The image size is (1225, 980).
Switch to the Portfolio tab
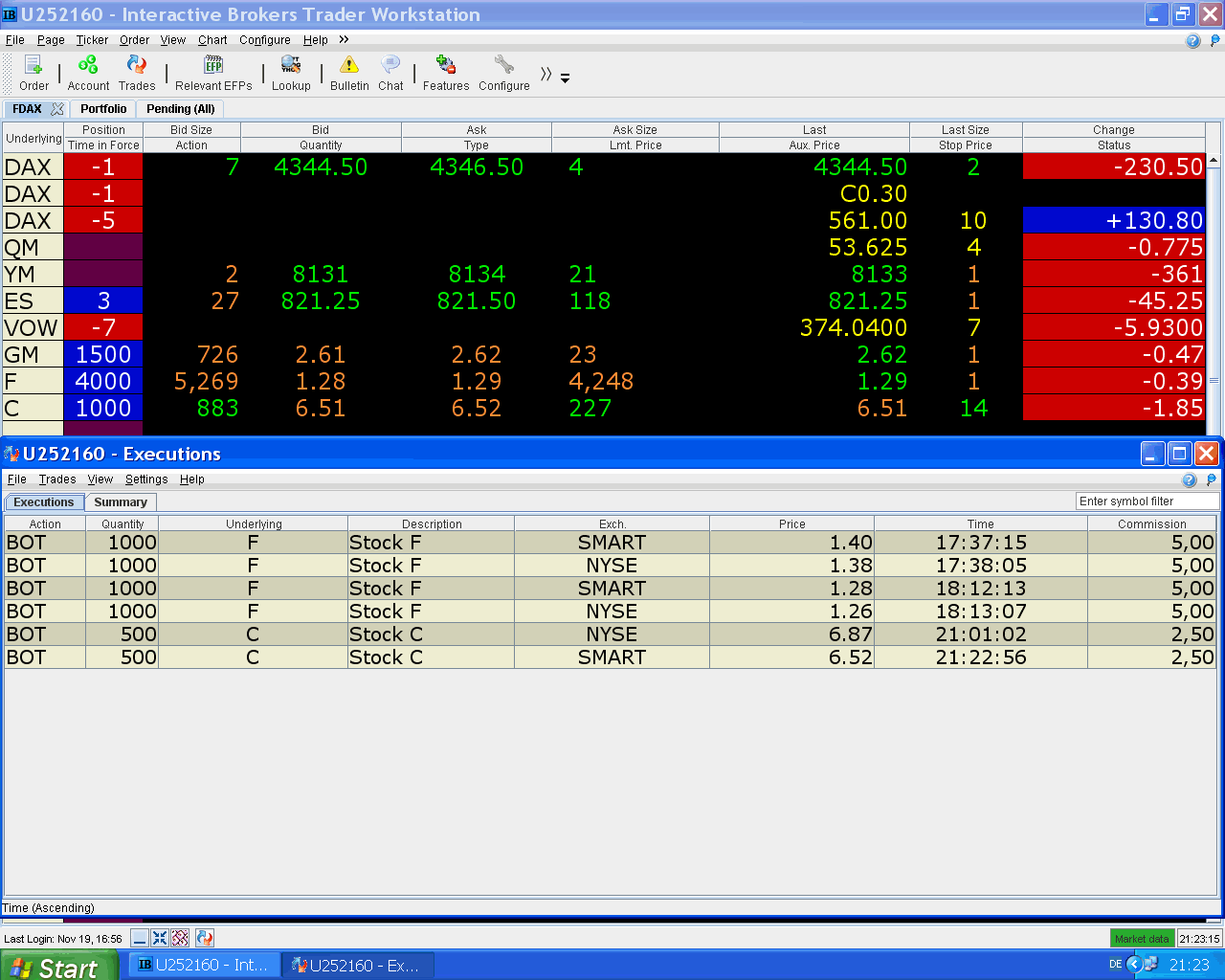point(103,109)
